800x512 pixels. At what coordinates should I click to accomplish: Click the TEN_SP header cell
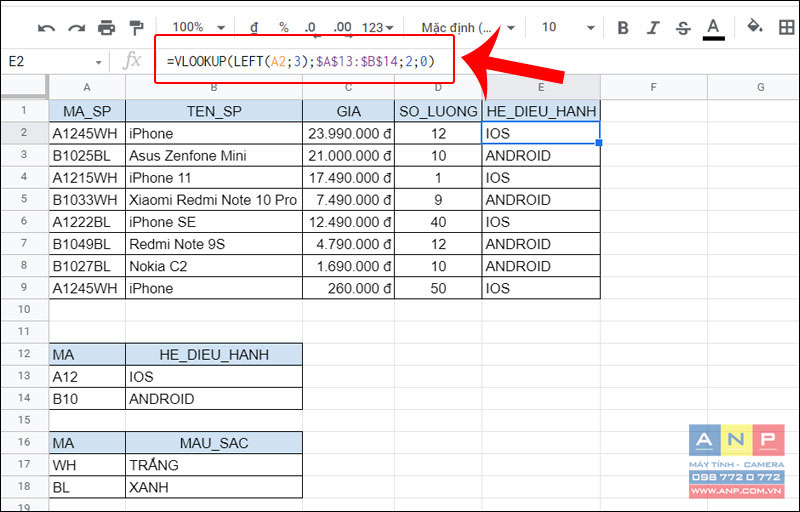214,111
